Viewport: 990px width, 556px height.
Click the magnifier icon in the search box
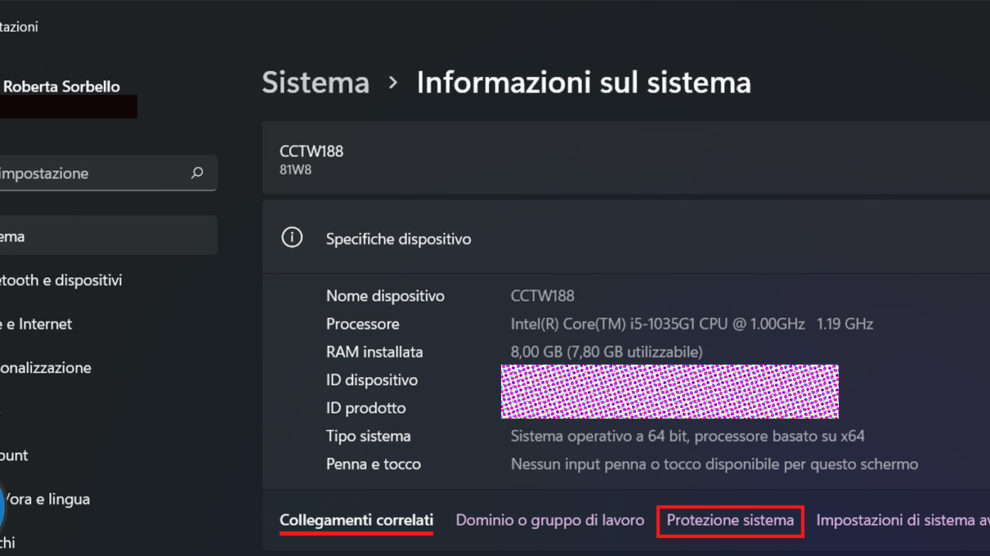pyautogui.click(x=197, y=173)
